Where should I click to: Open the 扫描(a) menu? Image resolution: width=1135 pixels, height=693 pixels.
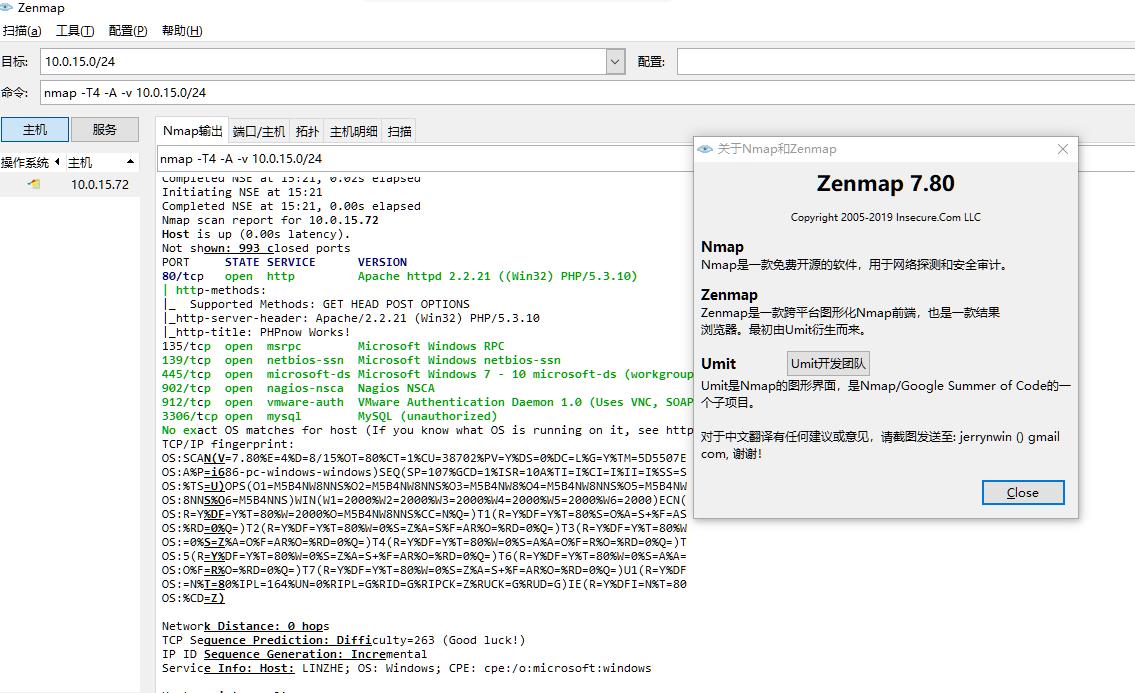pyautogui.click(x=22, y=30)
